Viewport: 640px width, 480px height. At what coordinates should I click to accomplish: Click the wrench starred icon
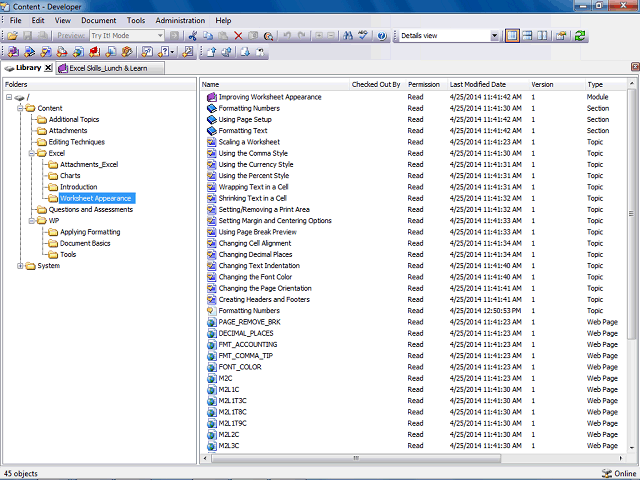click(x=187, y=52)
